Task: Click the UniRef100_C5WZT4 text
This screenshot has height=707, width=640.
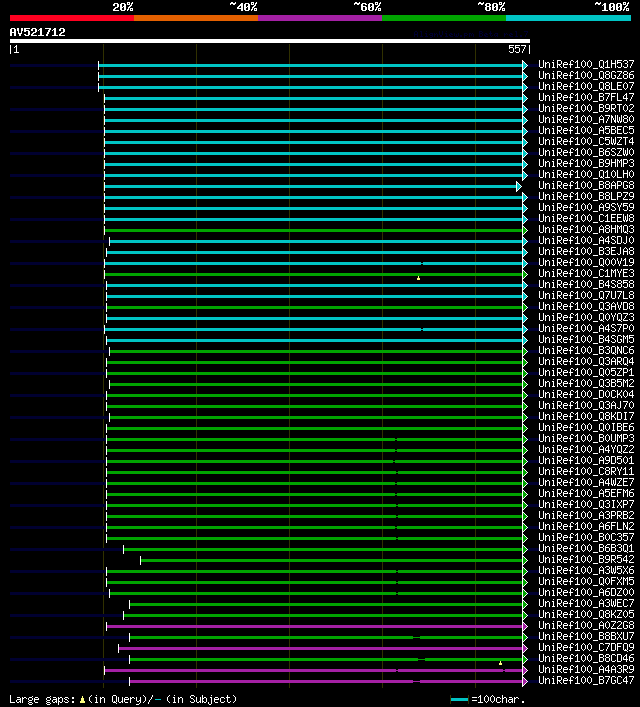Action: pos(586,142)
